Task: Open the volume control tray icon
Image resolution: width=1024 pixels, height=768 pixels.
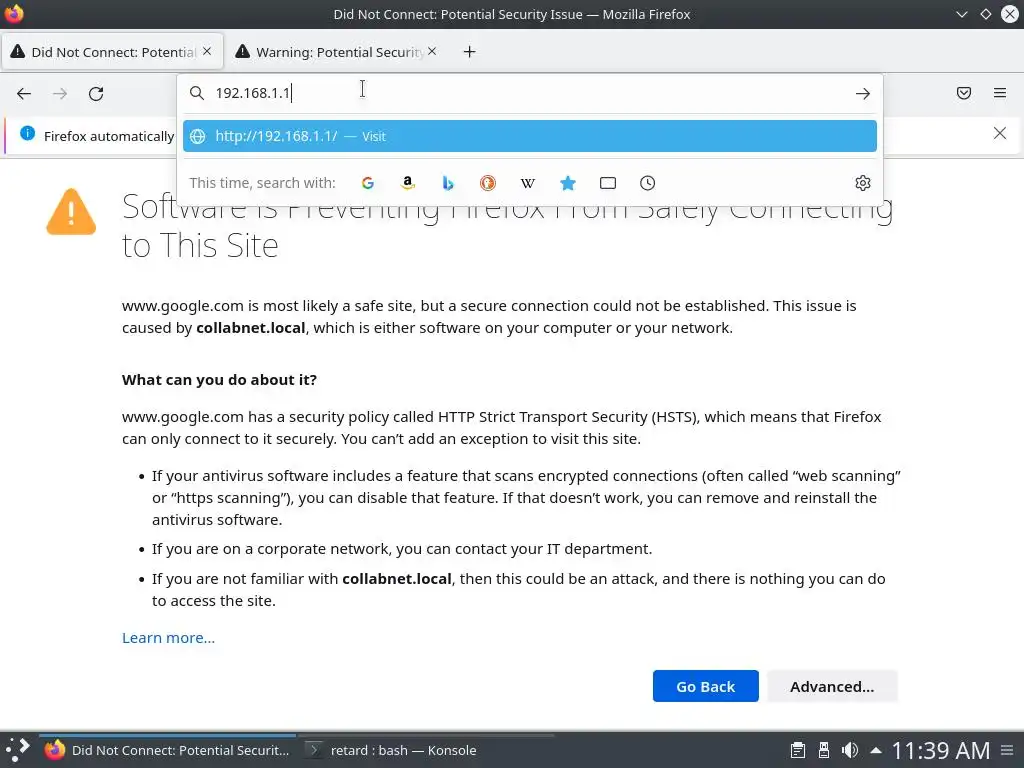Action: [850, 750]
